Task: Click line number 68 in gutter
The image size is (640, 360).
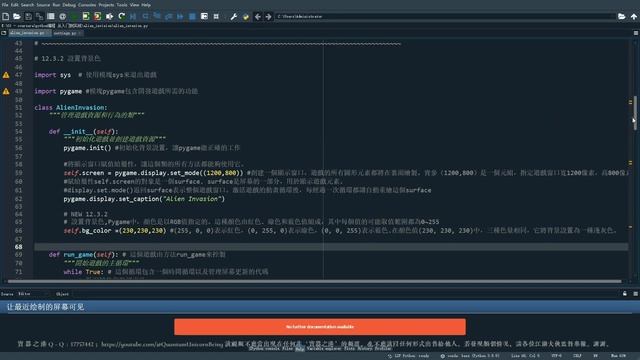Action: pyautogui.click(x=19, y=247)
